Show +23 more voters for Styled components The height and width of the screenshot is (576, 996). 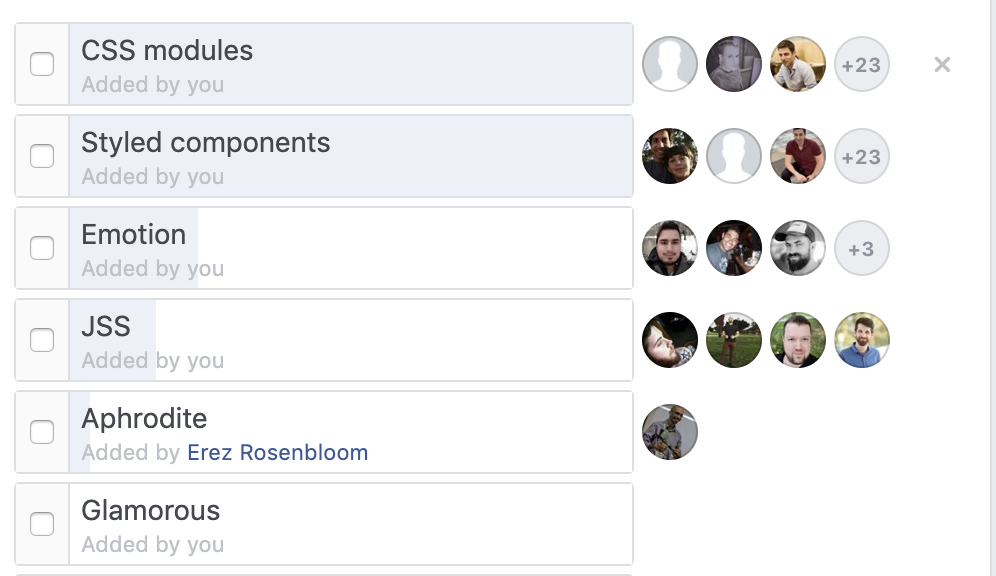[861, 156]
